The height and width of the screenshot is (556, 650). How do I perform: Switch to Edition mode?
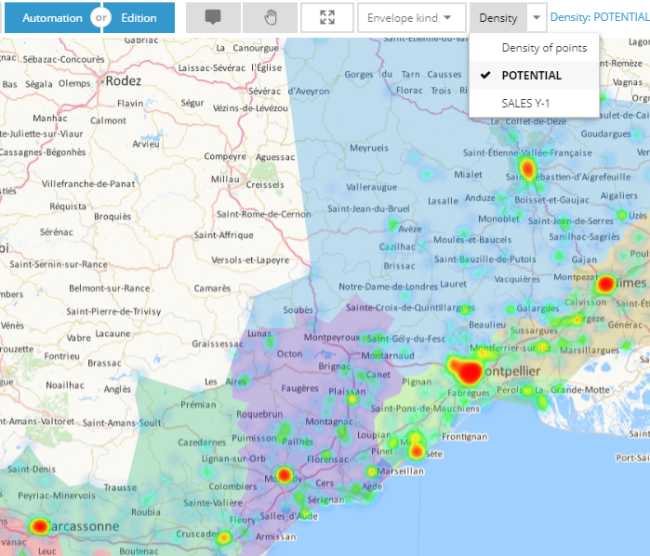(138, 17)
